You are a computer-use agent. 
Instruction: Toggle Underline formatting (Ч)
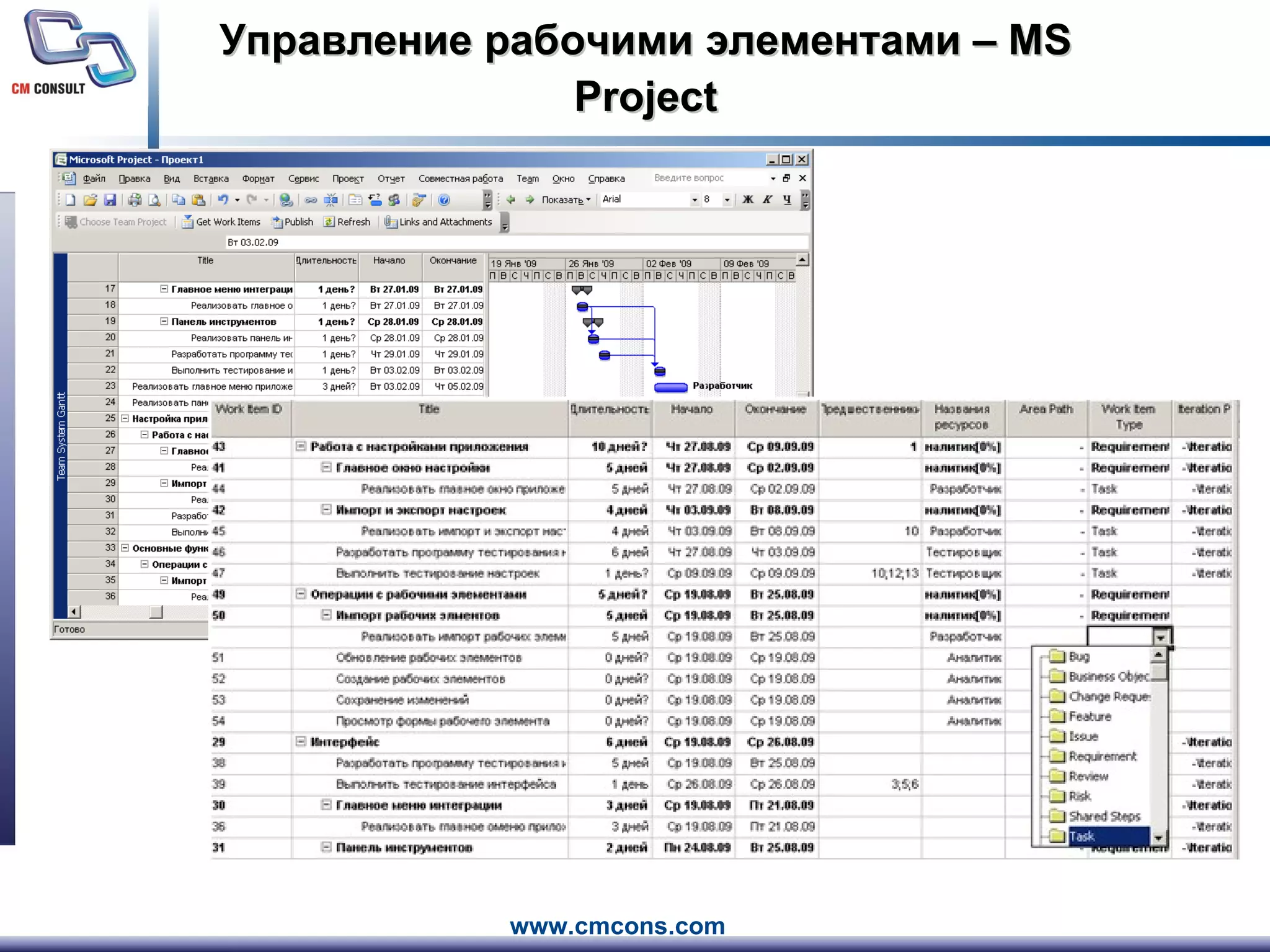[787, 200]
